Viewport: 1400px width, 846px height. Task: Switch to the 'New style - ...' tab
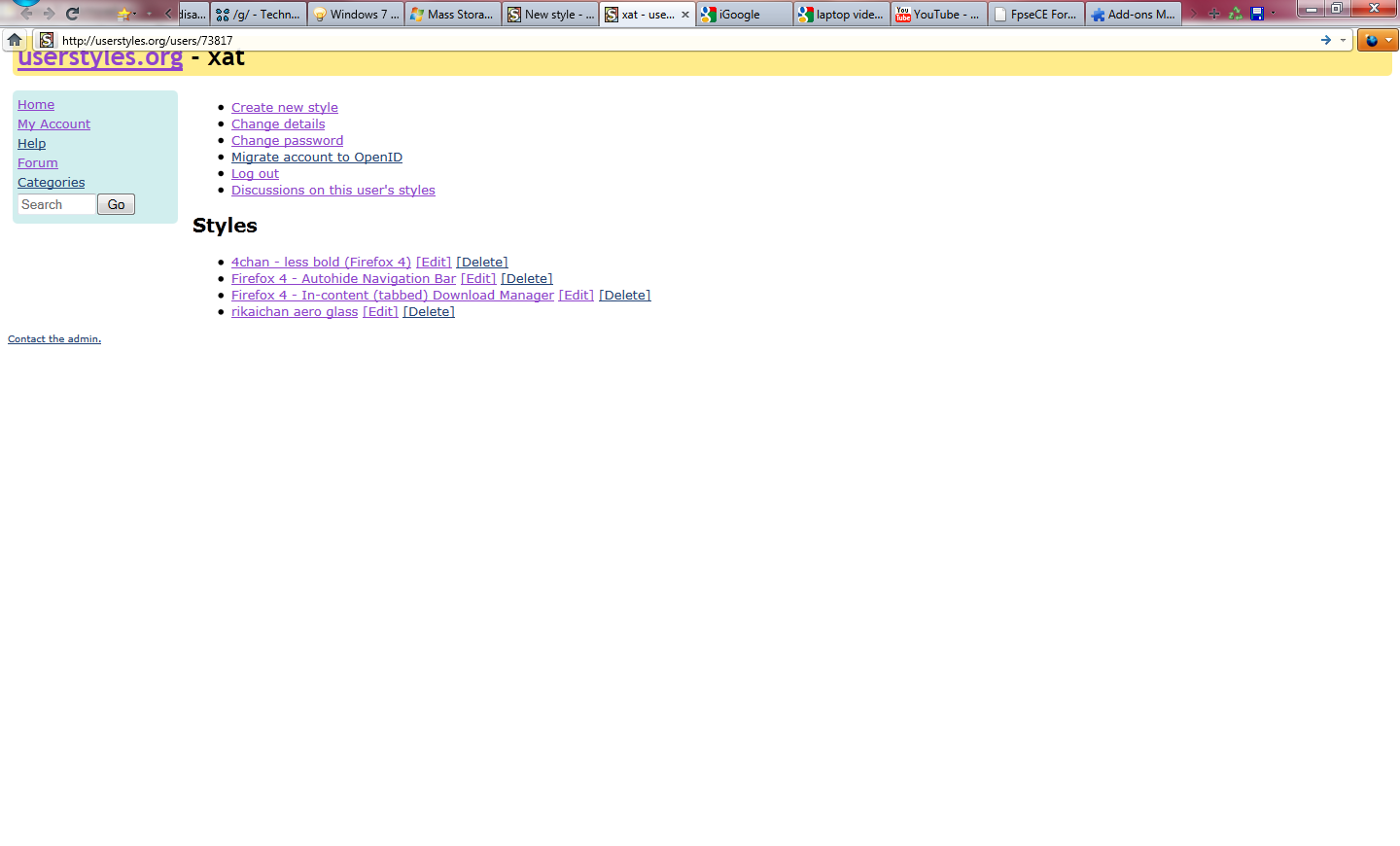click(x=550, y=15)
